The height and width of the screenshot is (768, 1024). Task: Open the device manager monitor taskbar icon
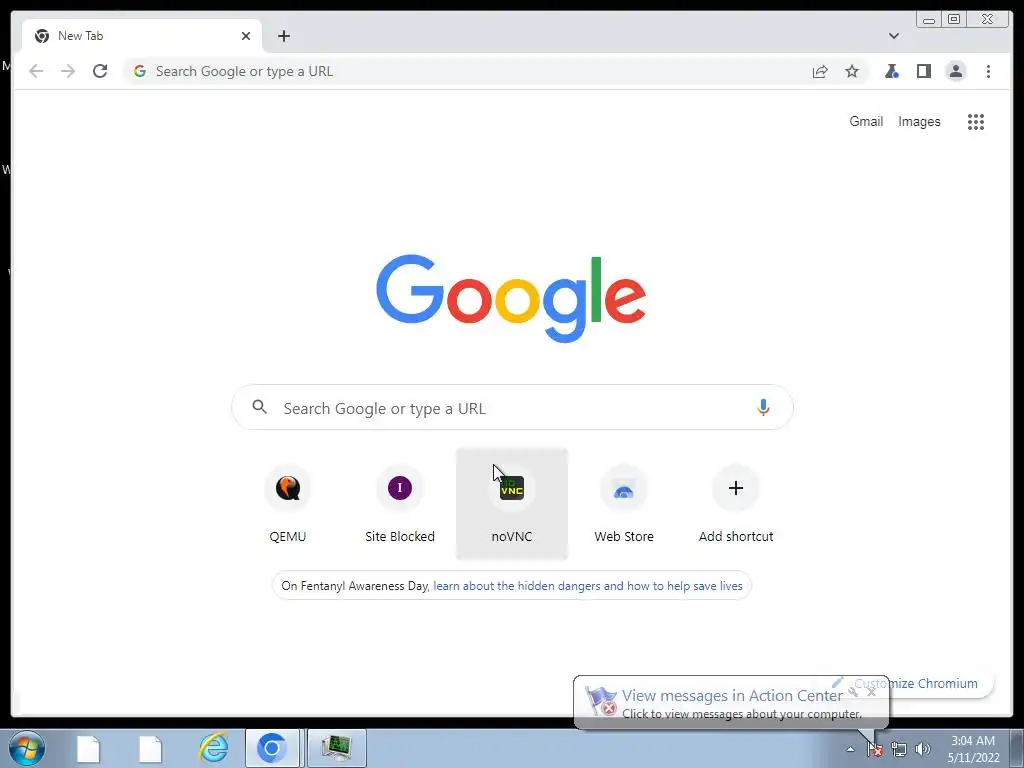[x=336, y=748]
